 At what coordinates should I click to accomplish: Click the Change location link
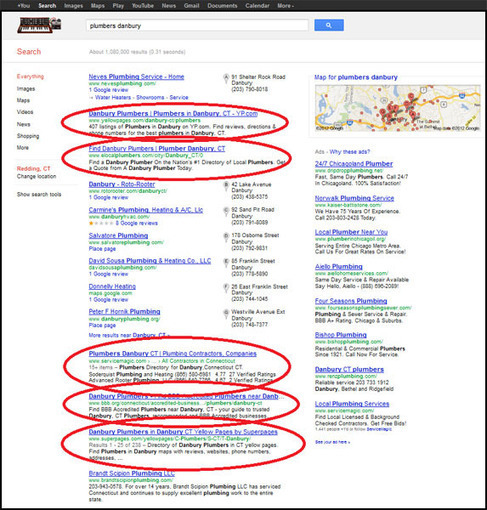(x=37, y=176)
